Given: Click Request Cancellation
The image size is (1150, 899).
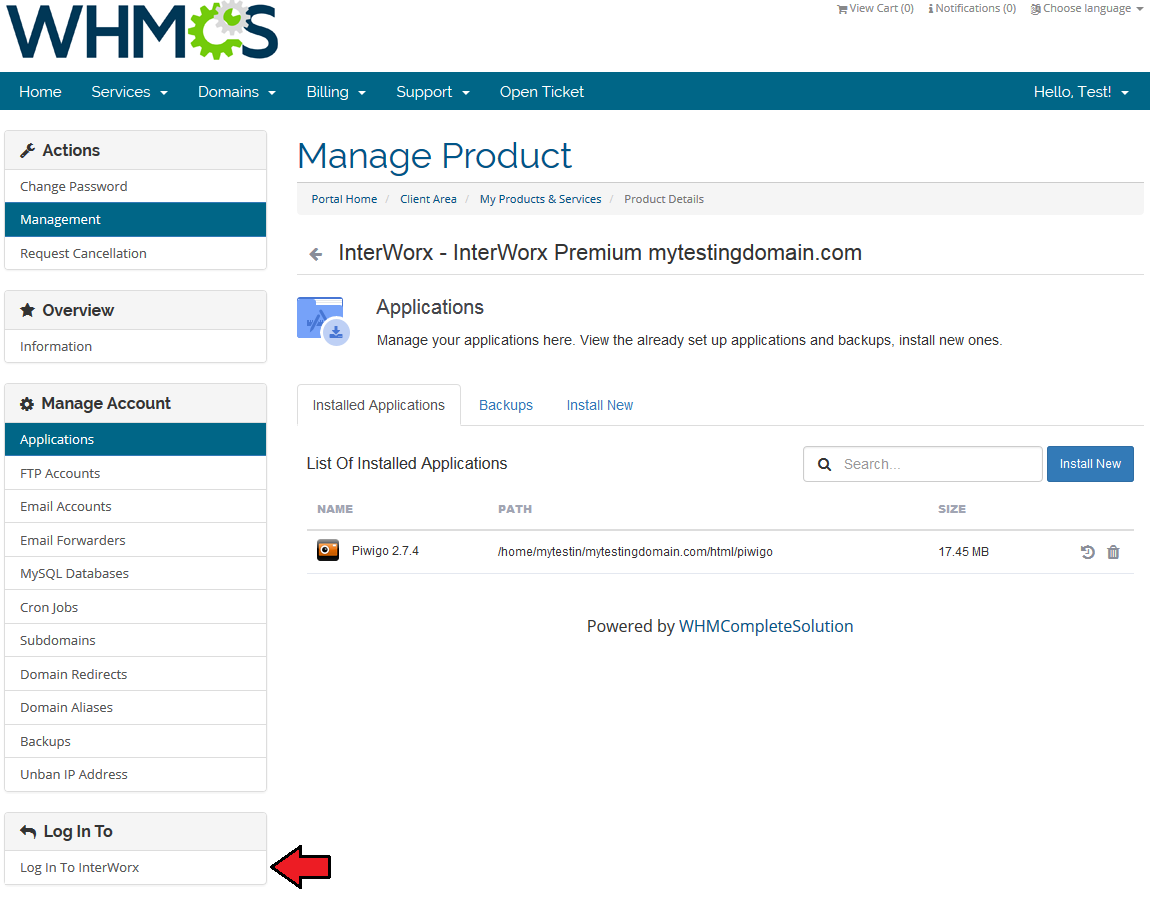Looking at the screenshot, I should click(136, 253).
